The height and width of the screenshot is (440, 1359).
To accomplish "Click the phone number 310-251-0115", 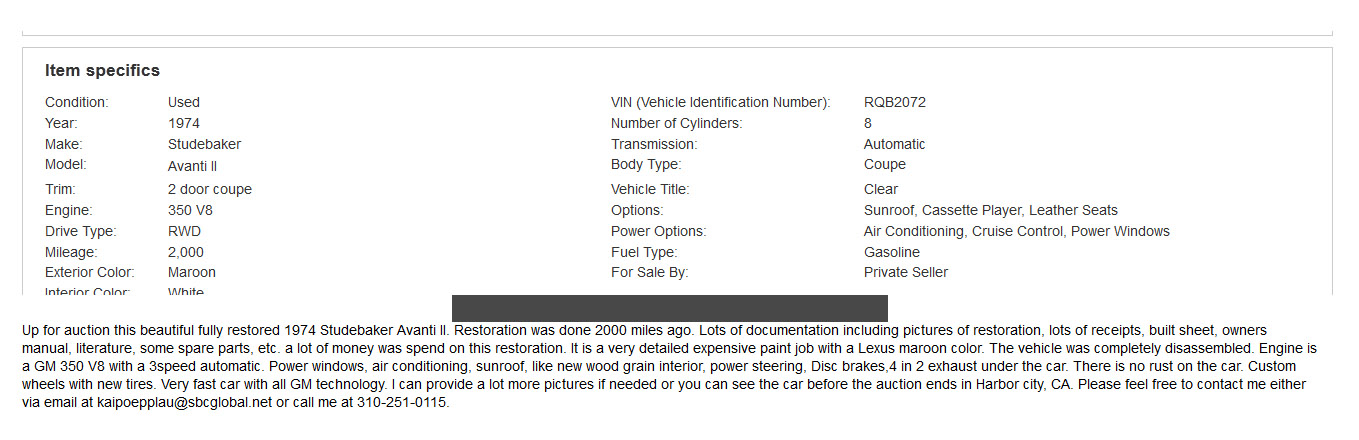I will [403, 403].
